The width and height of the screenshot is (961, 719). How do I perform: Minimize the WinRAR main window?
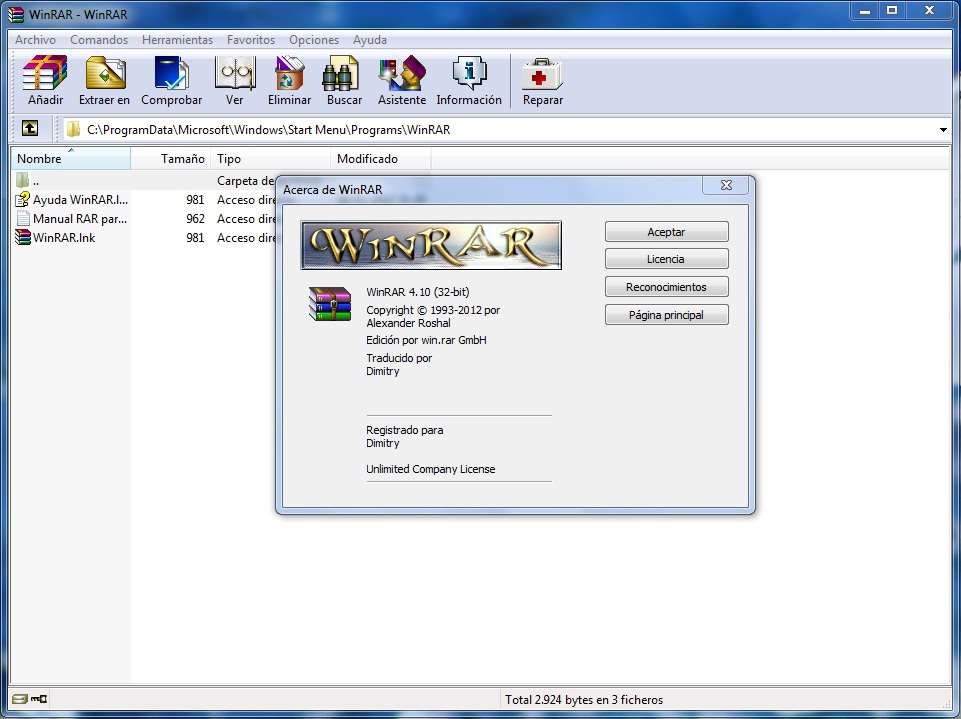(x=865, y=10)
